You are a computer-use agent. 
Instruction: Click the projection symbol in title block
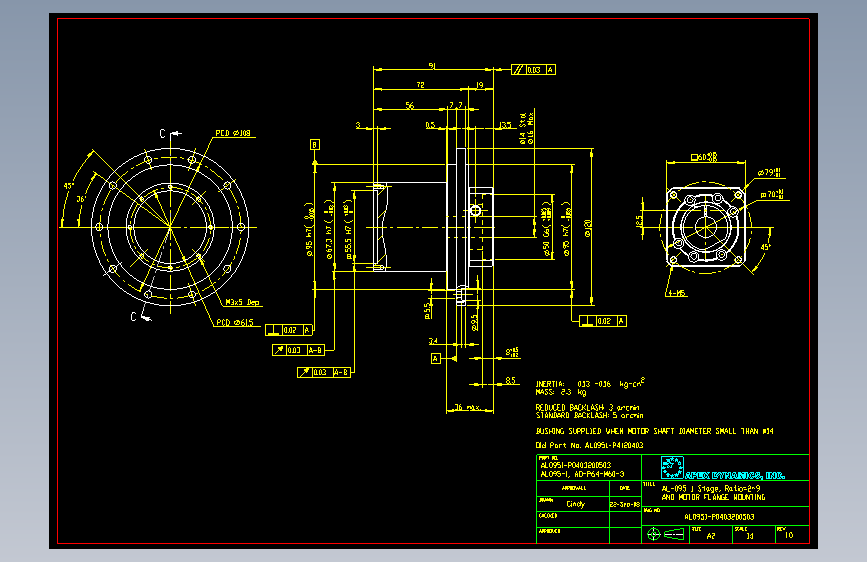tap(668, 534)
